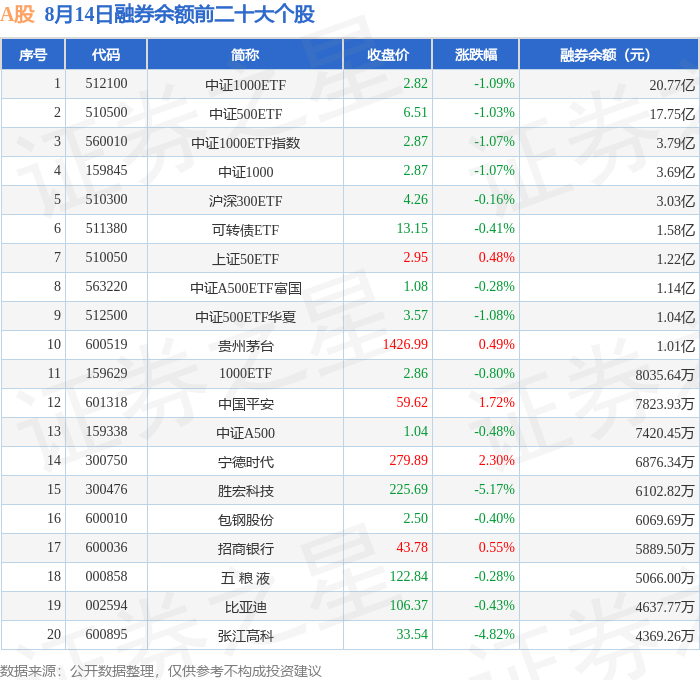
Task: Click the name 贵州茅台
Action: 246,346
